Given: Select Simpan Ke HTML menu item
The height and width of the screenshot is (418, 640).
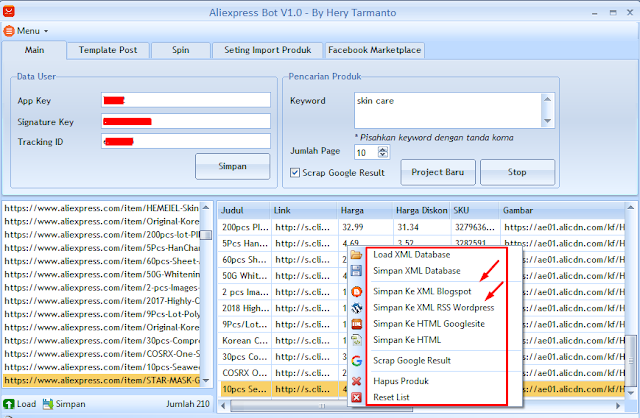Looking at the screenshot, I should click(x=407, y=340).
